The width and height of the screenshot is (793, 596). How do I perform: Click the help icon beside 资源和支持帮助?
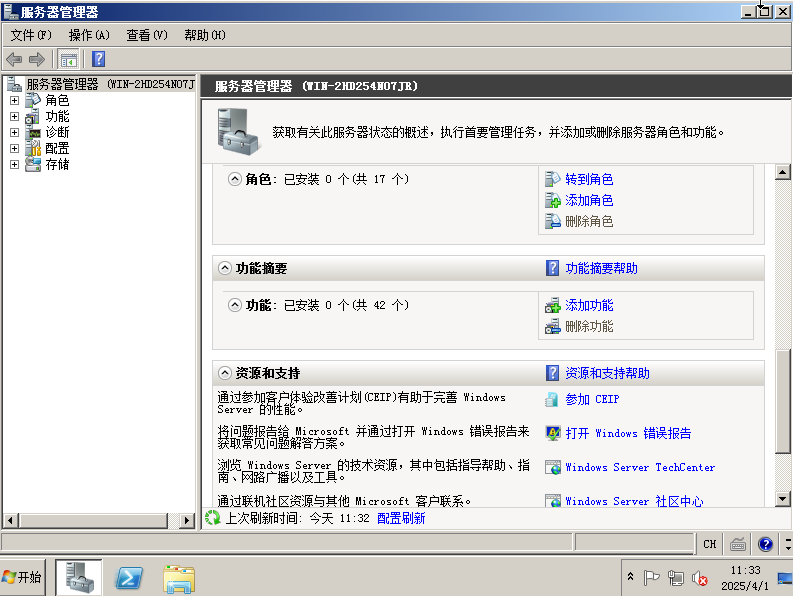point(552,373)
